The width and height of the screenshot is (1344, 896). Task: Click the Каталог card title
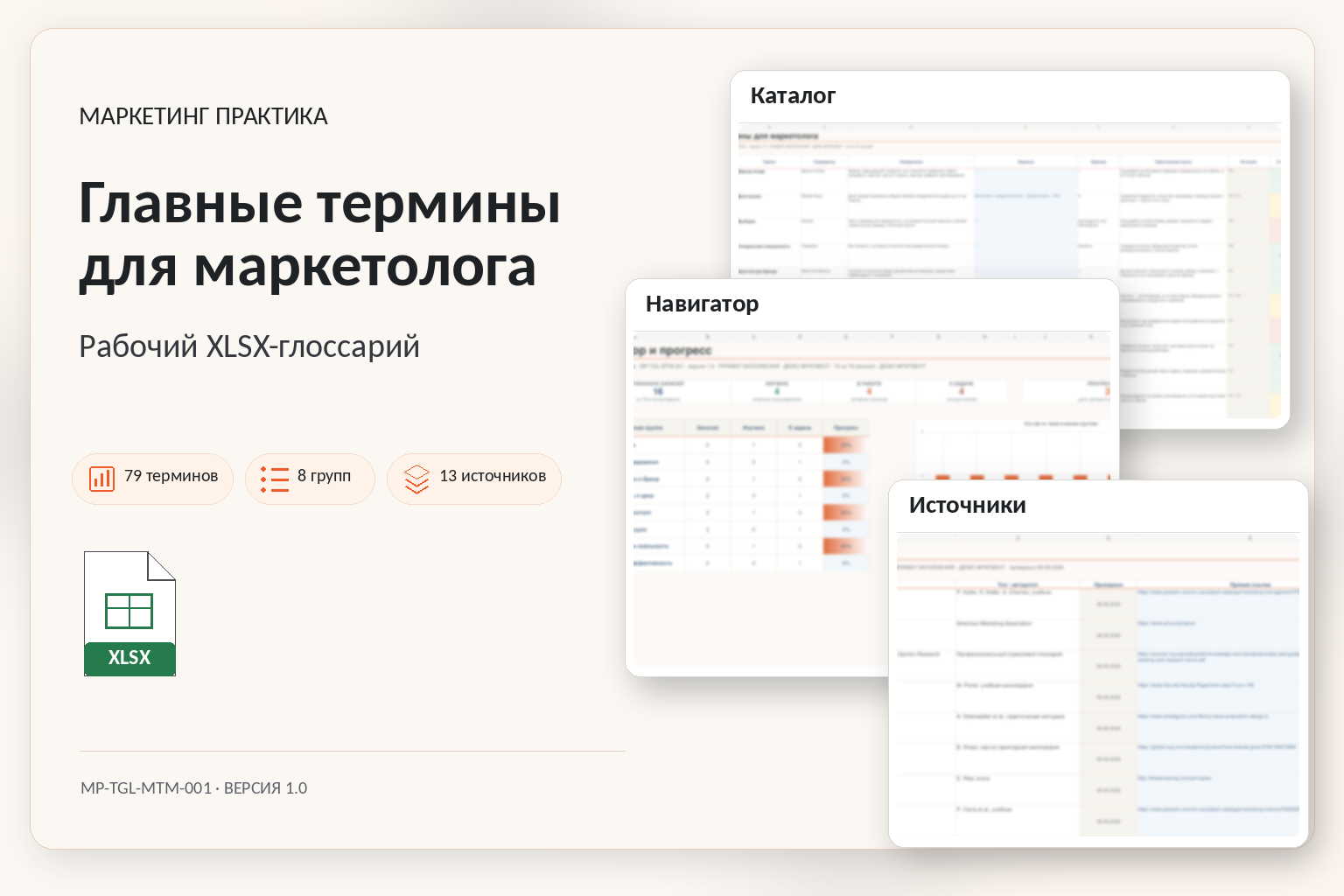pos(793,95)
